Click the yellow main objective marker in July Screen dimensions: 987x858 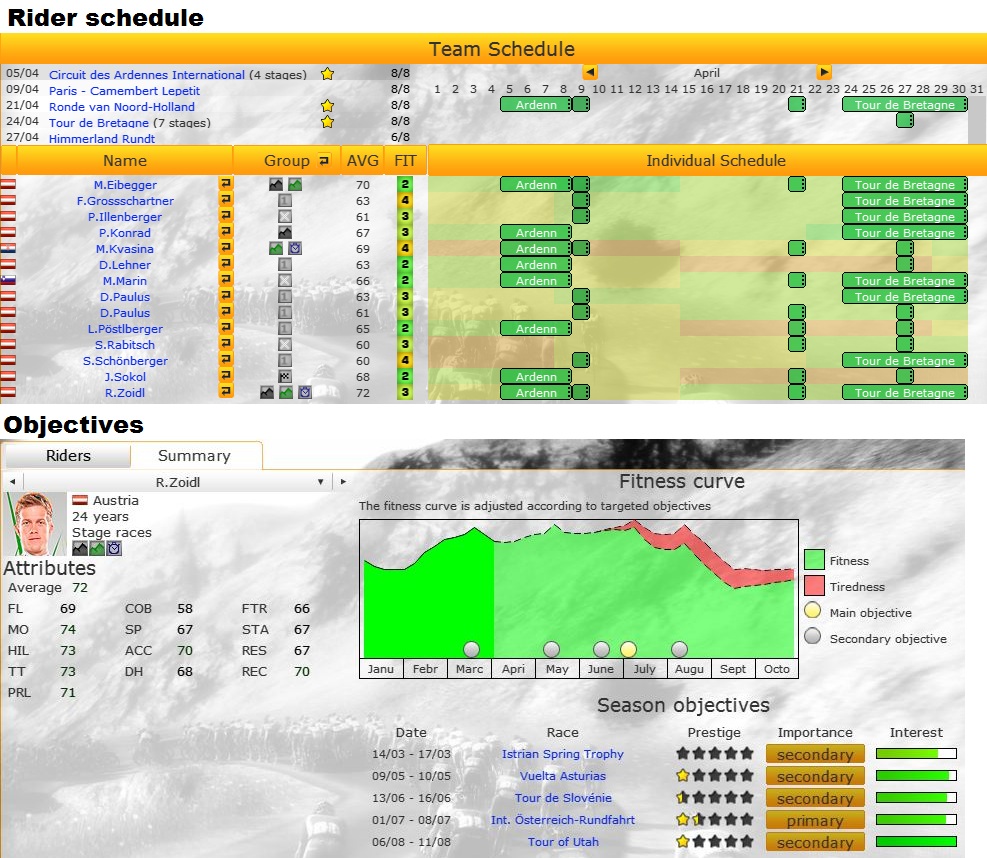point(628,650)
